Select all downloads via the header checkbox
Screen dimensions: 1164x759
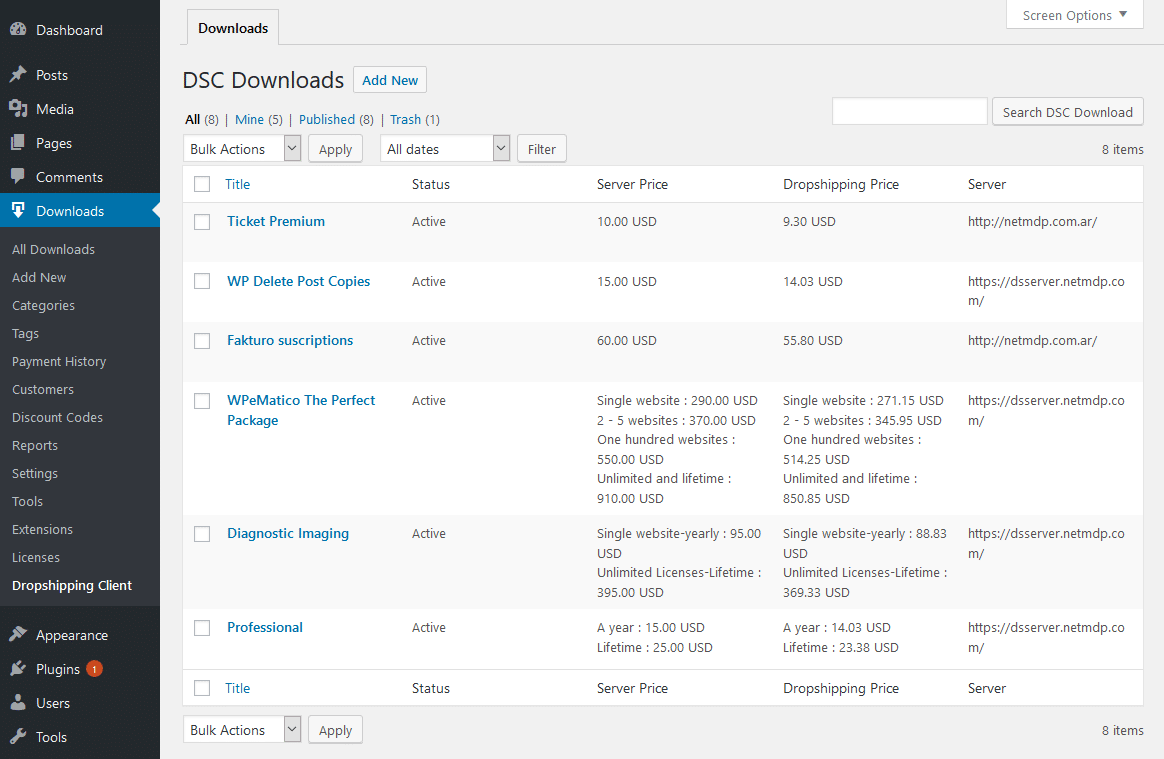202,184
